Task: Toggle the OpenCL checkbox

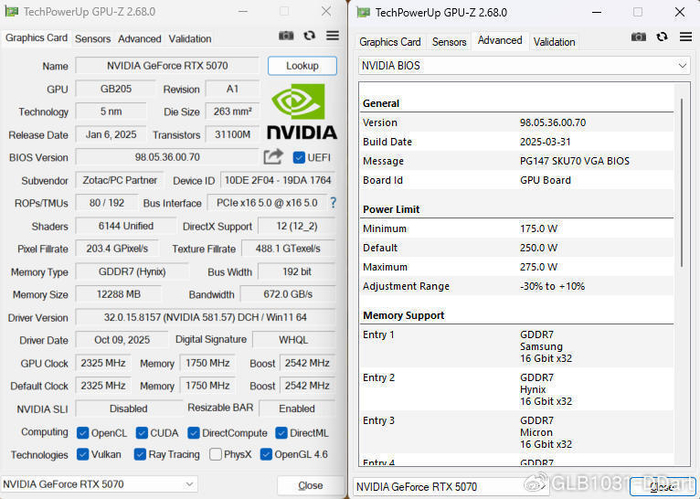Action: [x=83, y=433]
